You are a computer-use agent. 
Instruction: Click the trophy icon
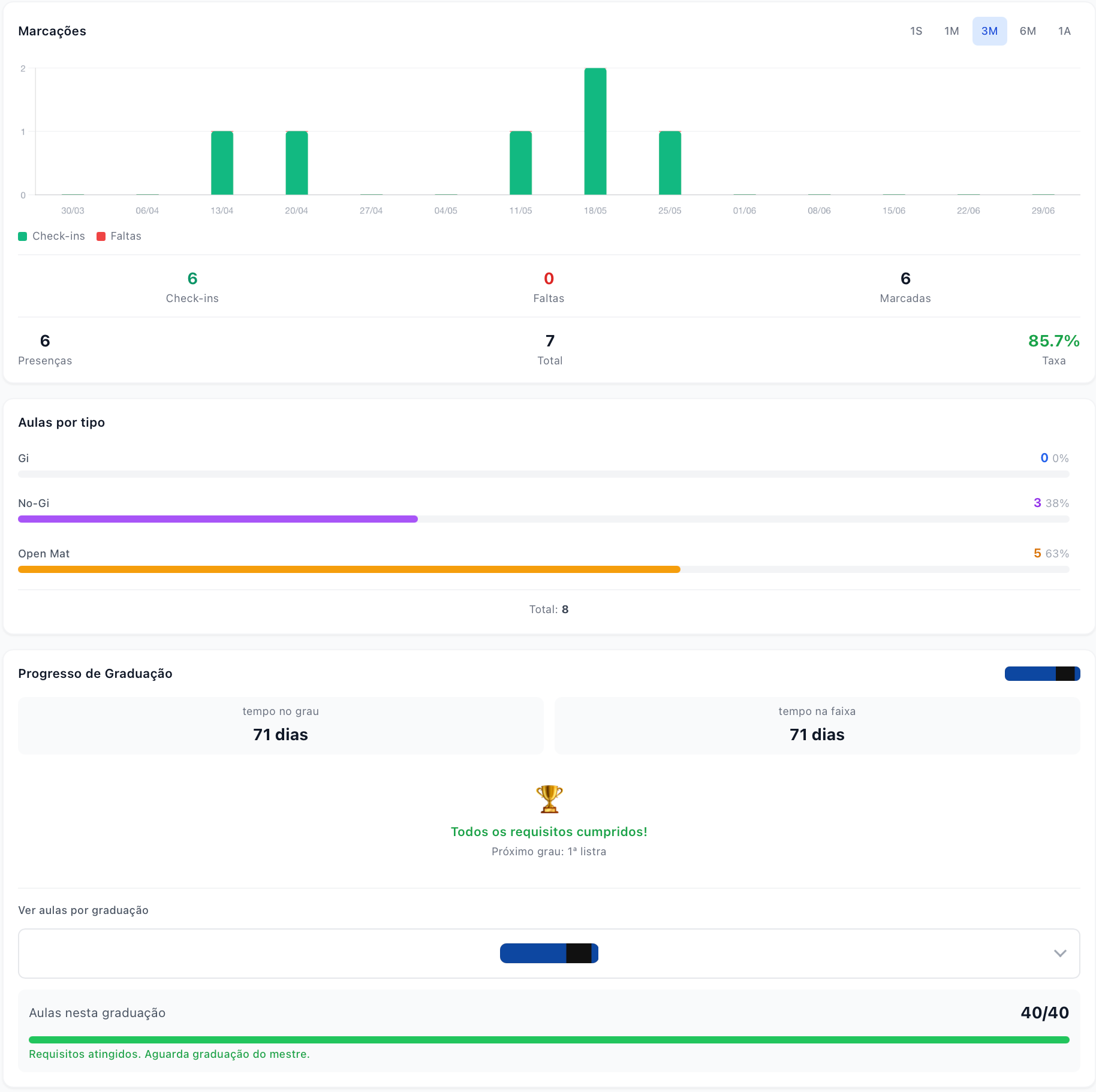pyautogui.click(x=549, y=799)
